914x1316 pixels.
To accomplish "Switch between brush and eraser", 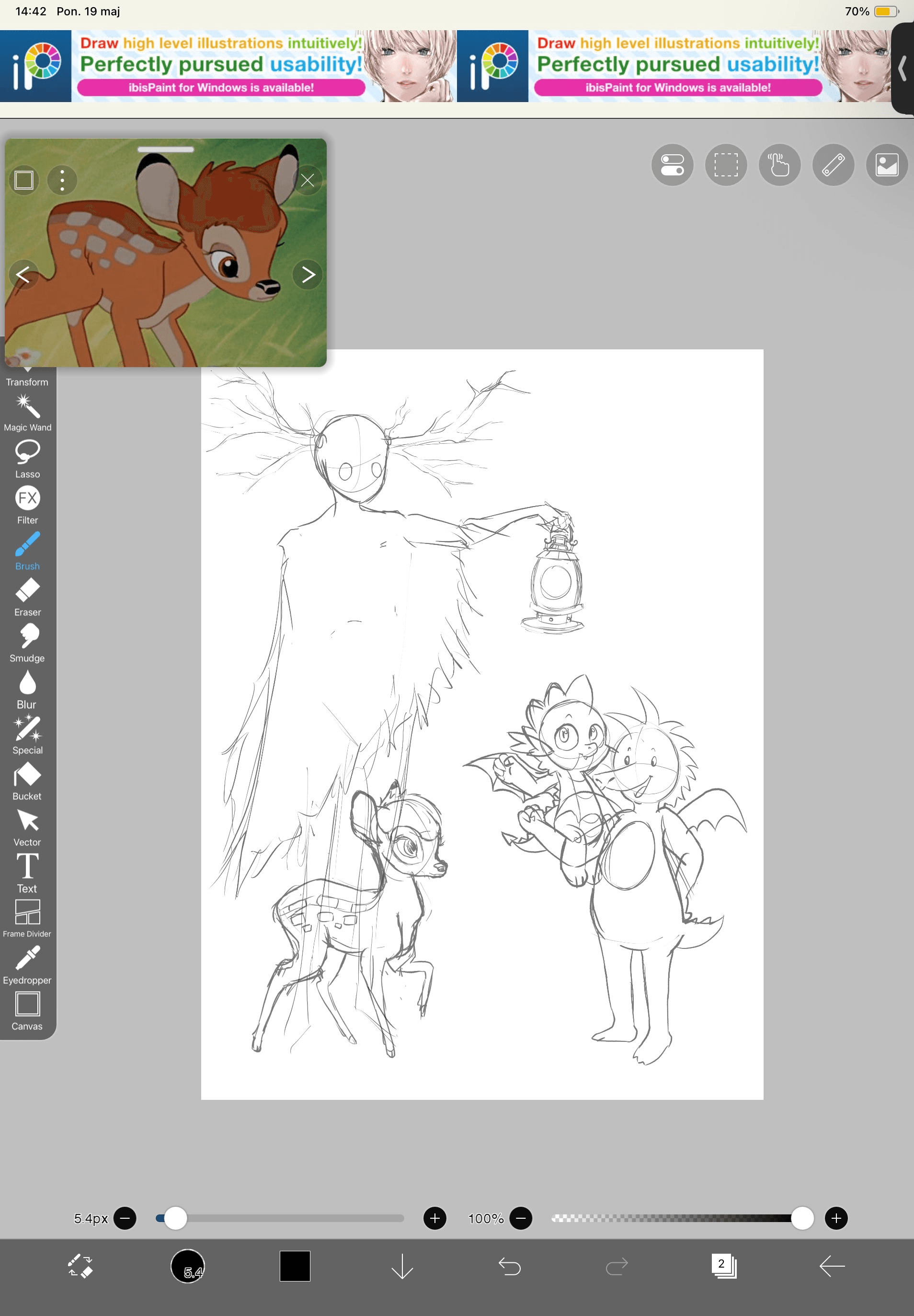I will pyautogui.click(x=80, y=1266).
